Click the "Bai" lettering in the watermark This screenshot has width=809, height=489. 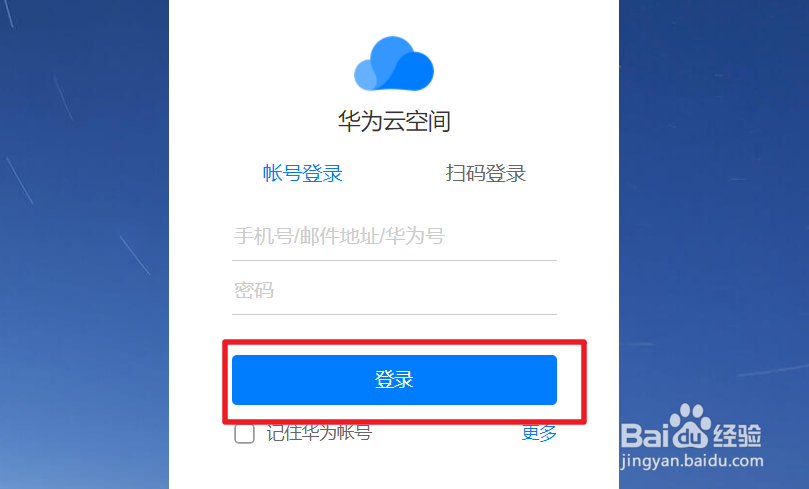click(x=645, y=435)
